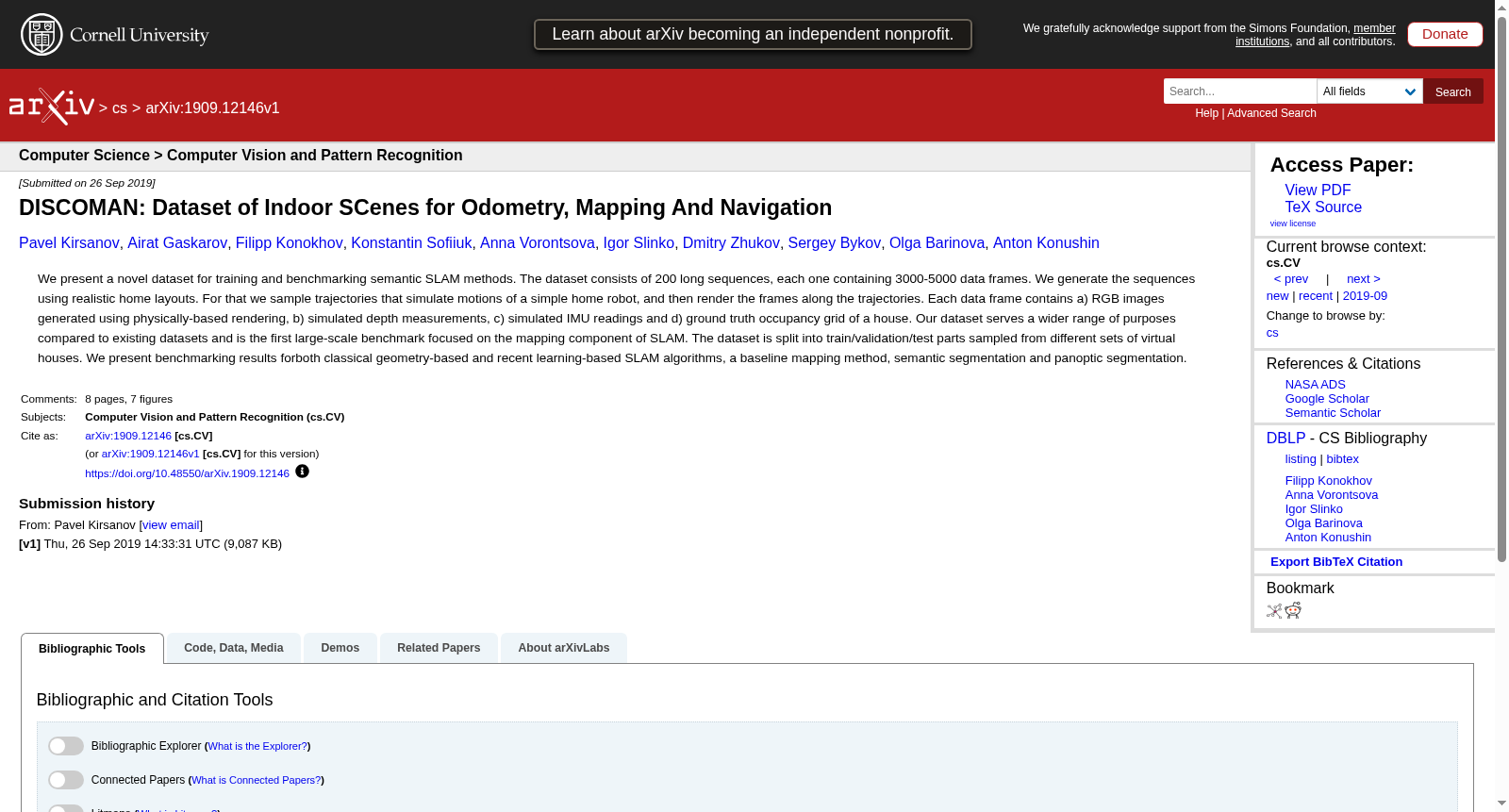Open author Airat Gaskarov

coord(177,243)
